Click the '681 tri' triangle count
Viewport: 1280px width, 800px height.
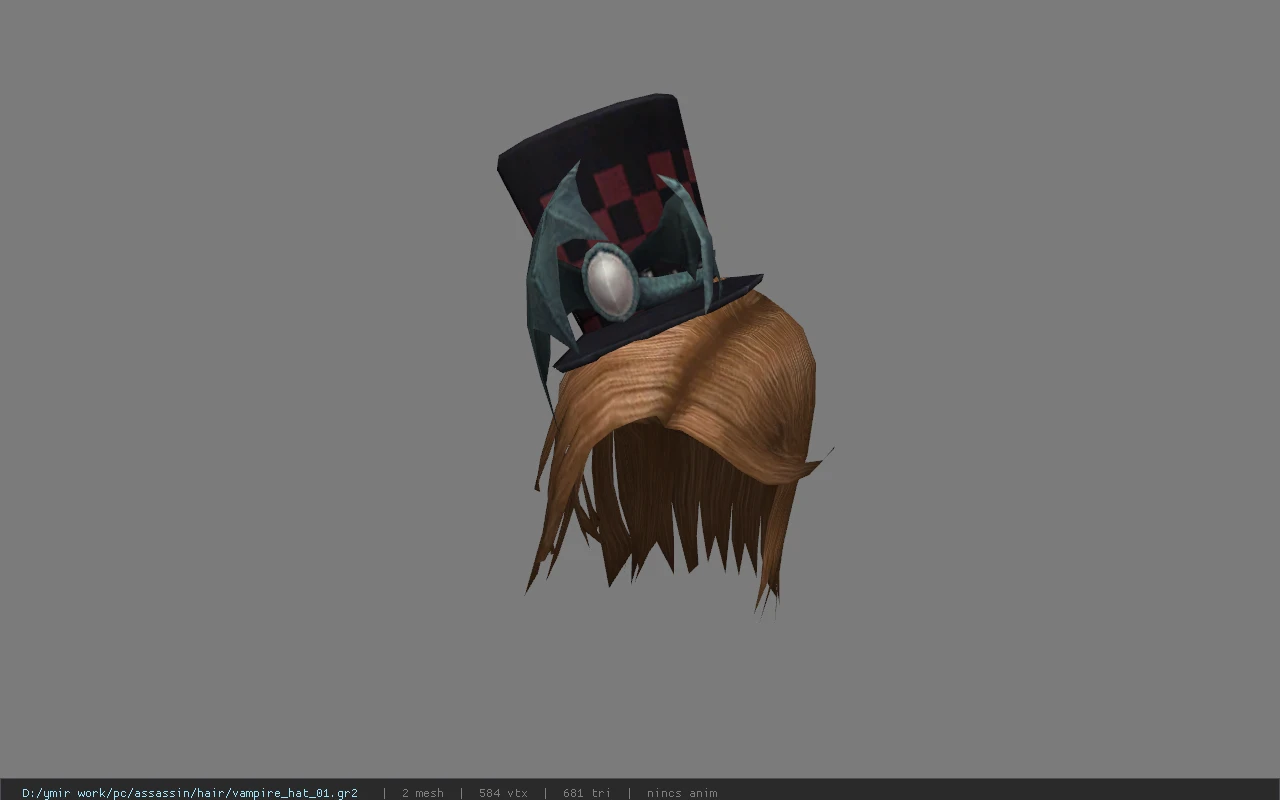pos(587,793)
